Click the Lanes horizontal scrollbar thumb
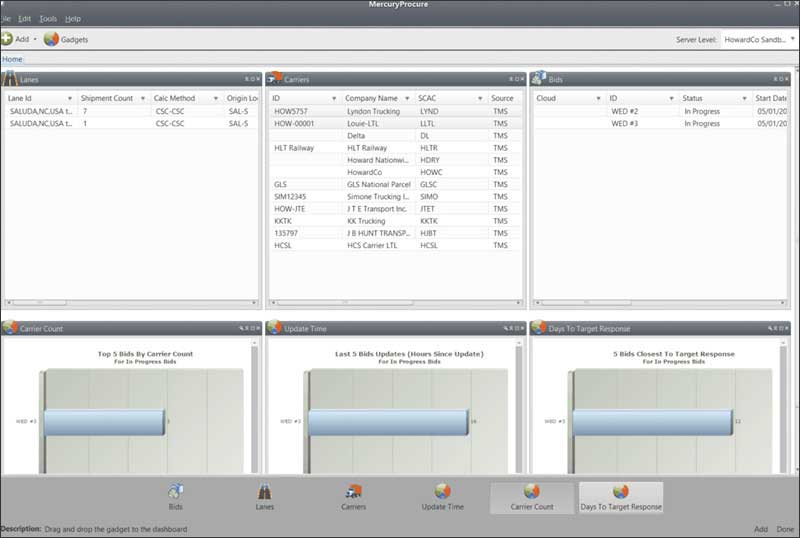Screen dimensions: 800x538 pos(40,303)
